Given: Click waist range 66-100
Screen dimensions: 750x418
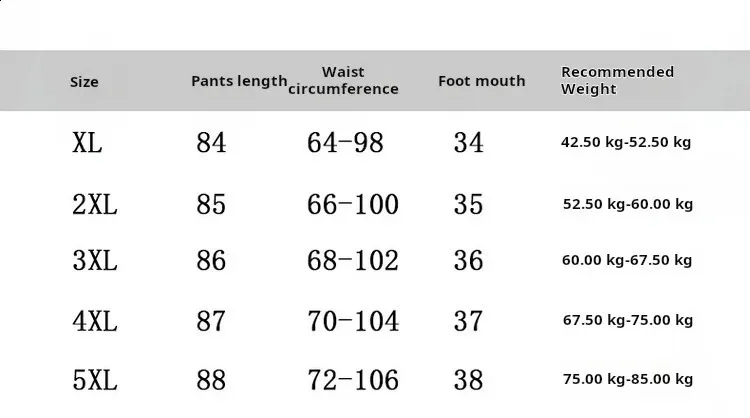Looking at the screenshot, I should pos(353,205).
